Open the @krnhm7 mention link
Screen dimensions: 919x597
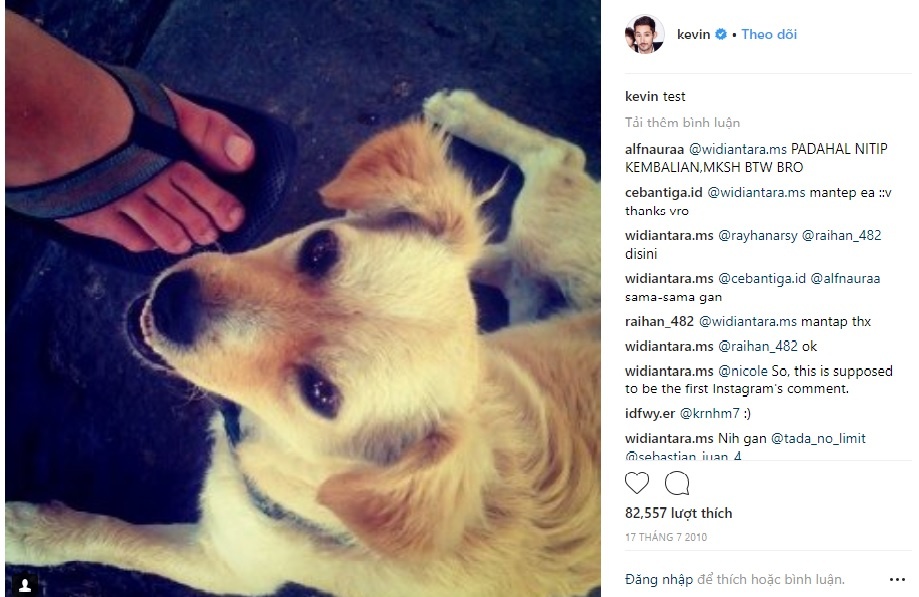pyautogui.click(x=709, y=414)
